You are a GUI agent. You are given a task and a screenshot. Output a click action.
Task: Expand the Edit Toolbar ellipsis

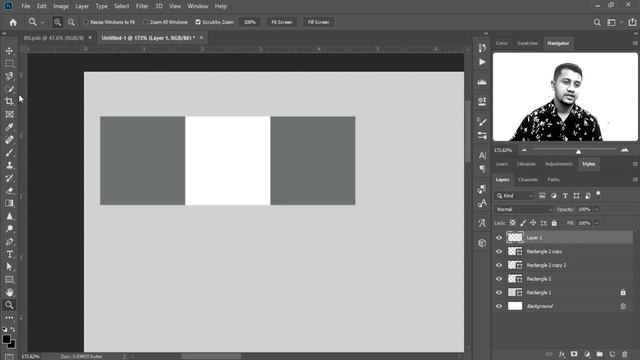[9, 318]
